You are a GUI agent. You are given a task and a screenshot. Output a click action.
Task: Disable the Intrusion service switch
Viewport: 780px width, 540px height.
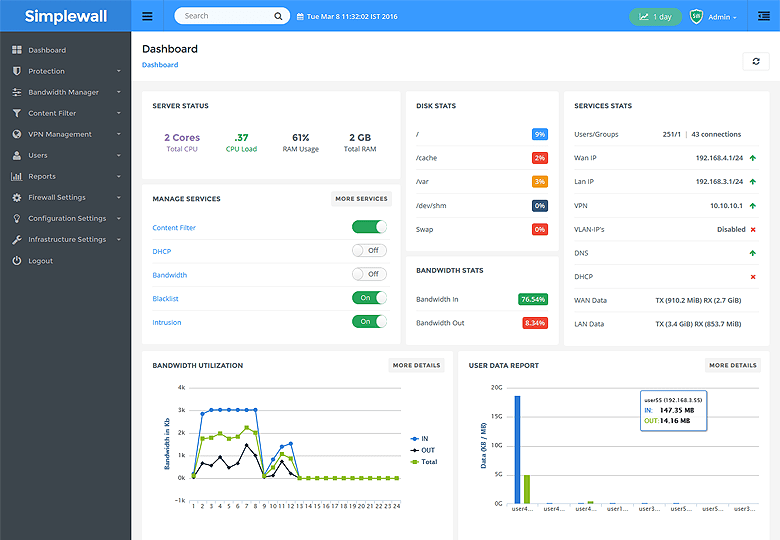click(368, 321)
